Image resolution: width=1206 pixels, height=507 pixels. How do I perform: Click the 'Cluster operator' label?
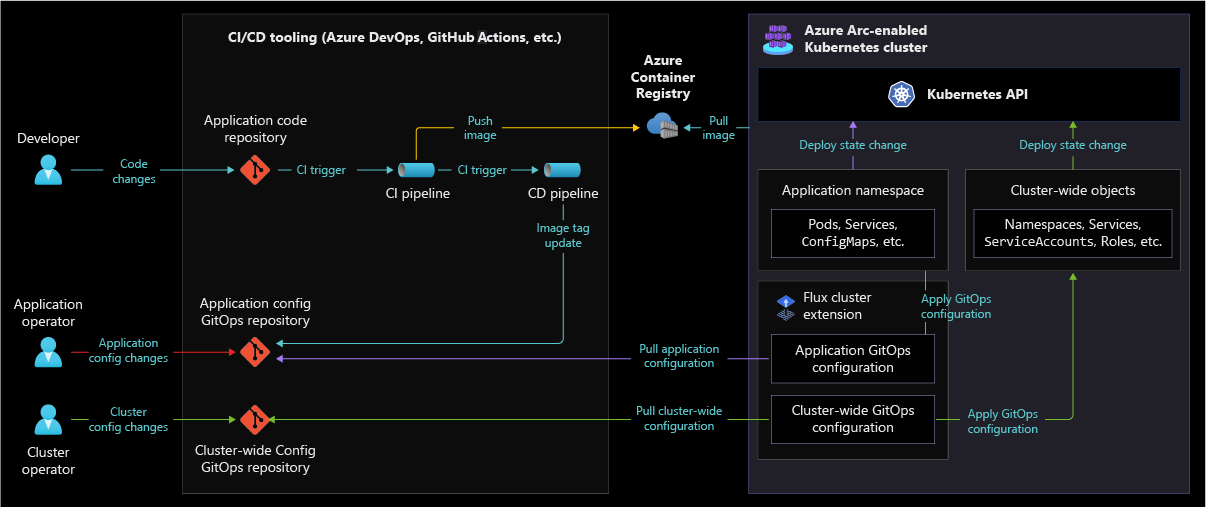tap(48, 461)
